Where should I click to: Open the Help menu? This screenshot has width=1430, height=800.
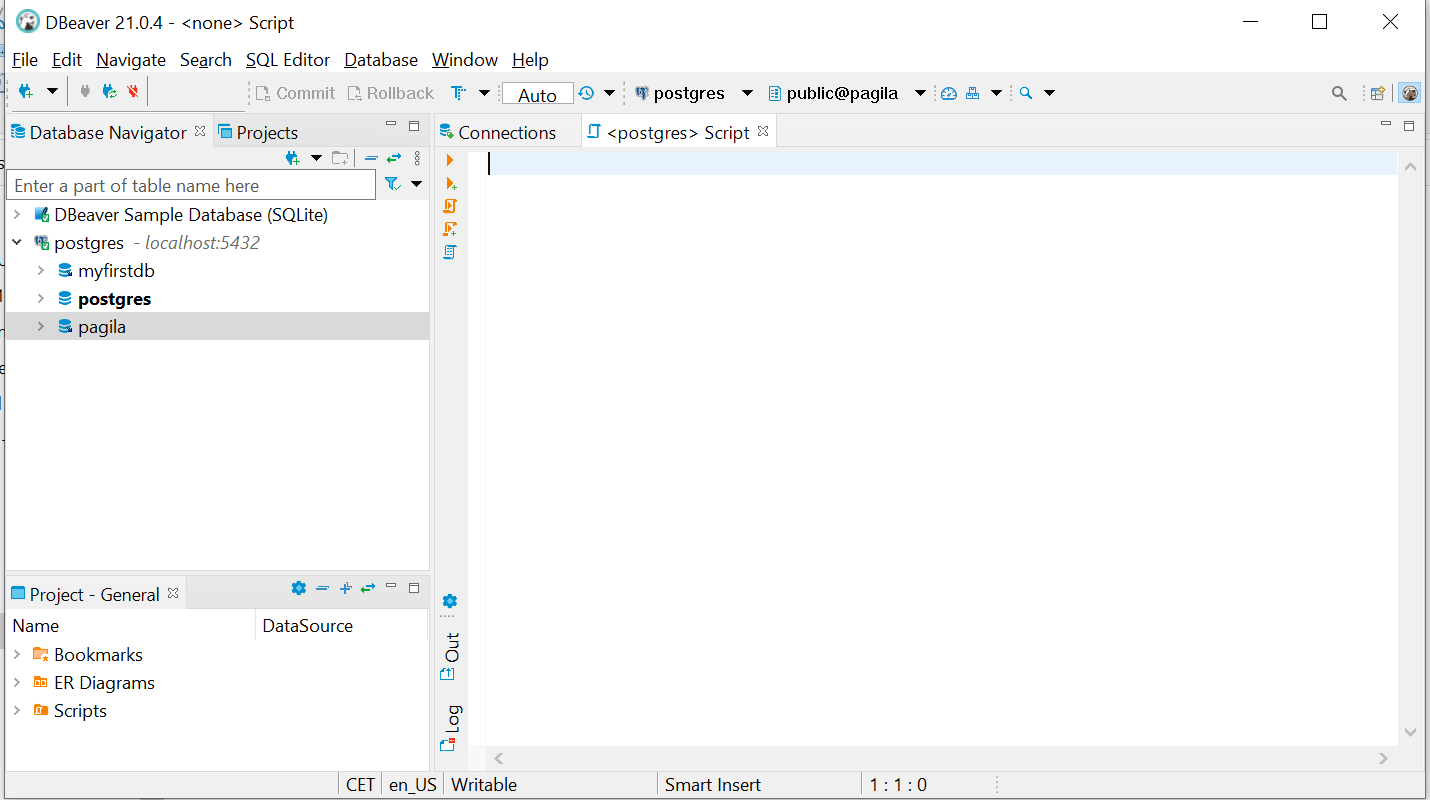pos(530,60)
